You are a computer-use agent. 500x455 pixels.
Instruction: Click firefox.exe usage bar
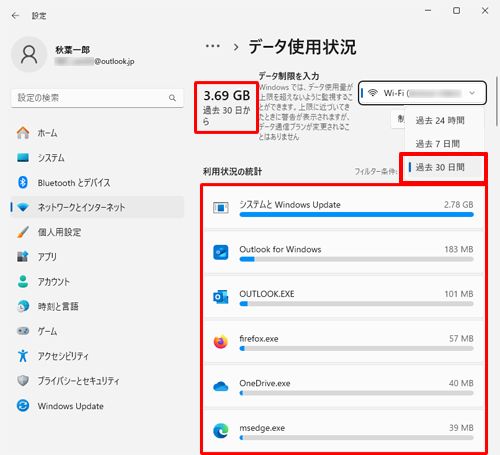click(x=356, y=349)
